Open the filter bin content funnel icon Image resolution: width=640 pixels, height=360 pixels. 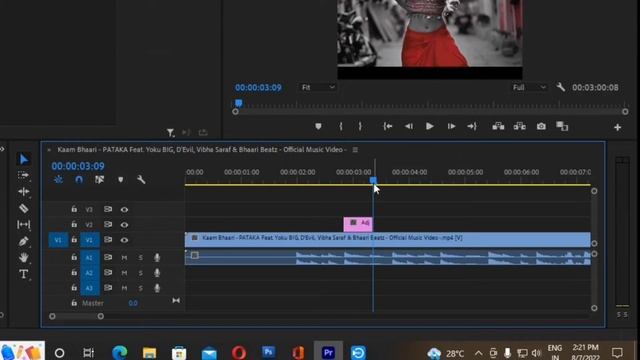pos(170,133)
